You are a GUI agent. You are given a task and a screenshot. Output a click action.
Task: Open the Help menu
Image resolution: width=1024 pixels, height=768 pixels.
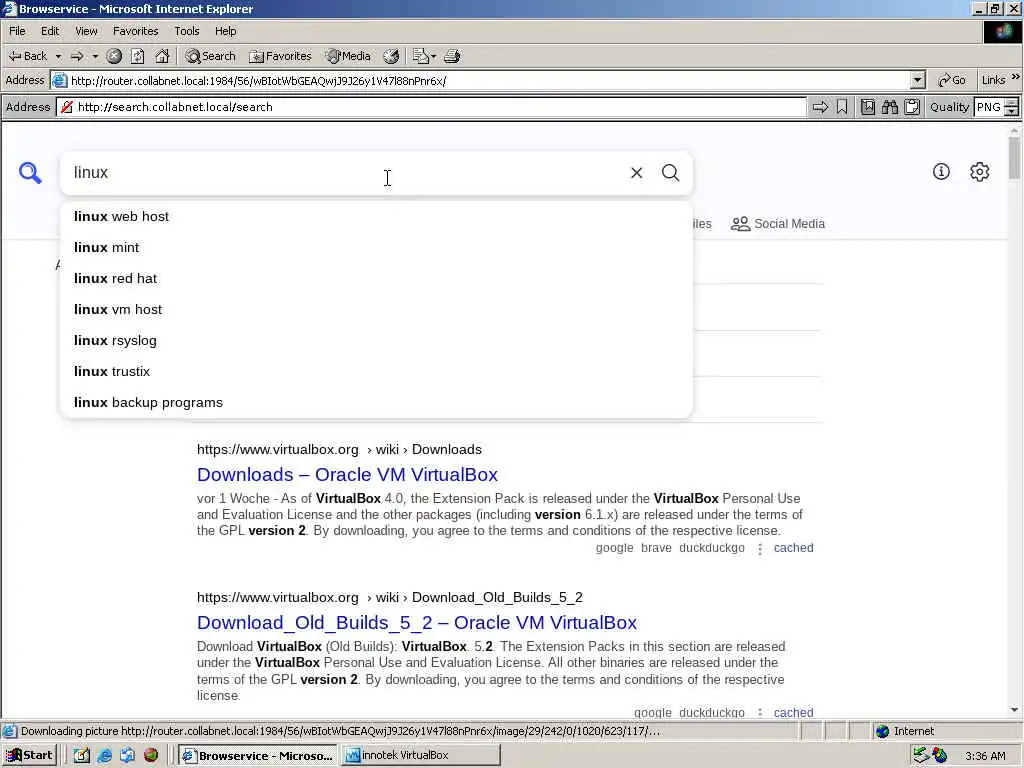point(225,31)
